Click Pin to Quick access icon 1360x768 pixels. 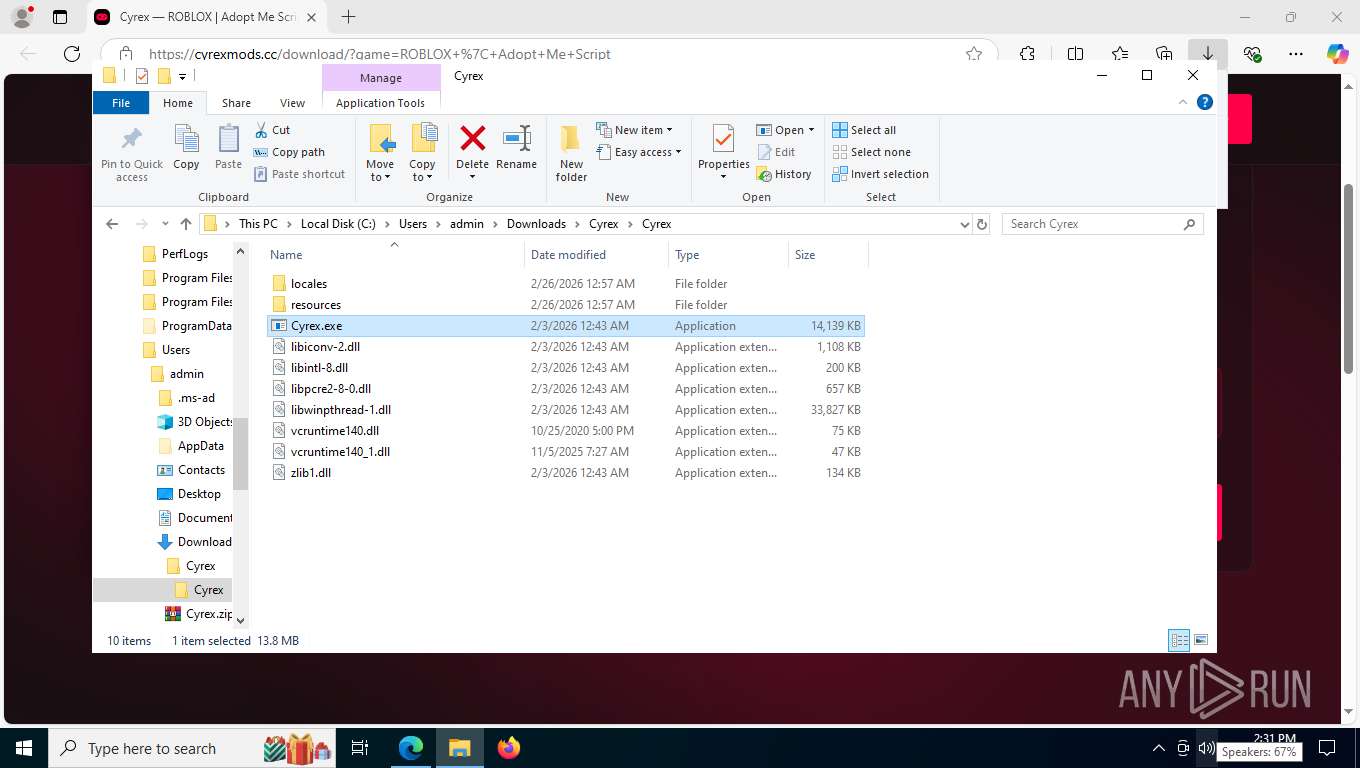pyautogui.click(x=131, y=138)
